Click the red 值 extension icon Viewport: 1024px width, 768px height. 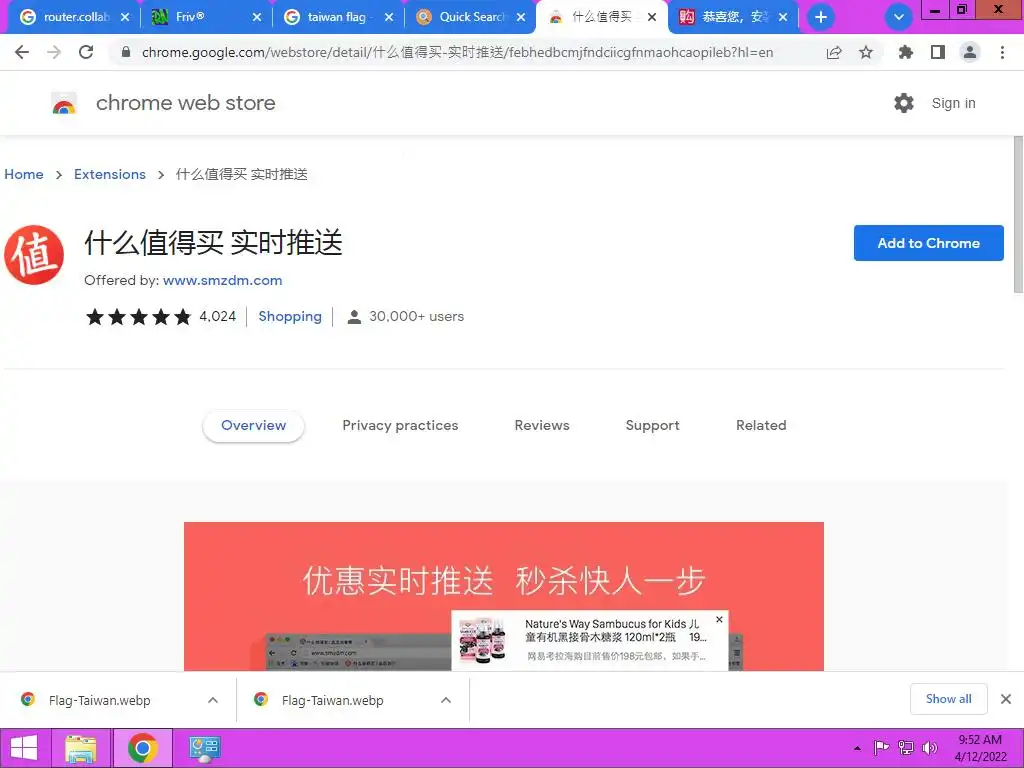click(34, 255)
